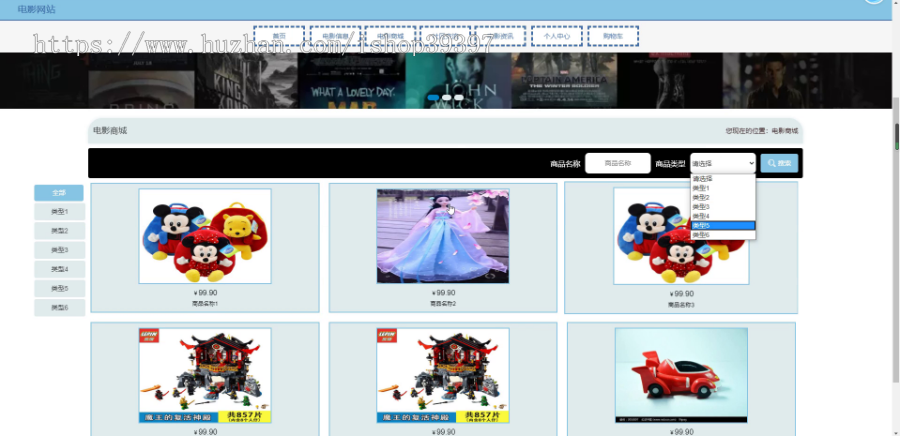Click product title 商品名称3

681,305
